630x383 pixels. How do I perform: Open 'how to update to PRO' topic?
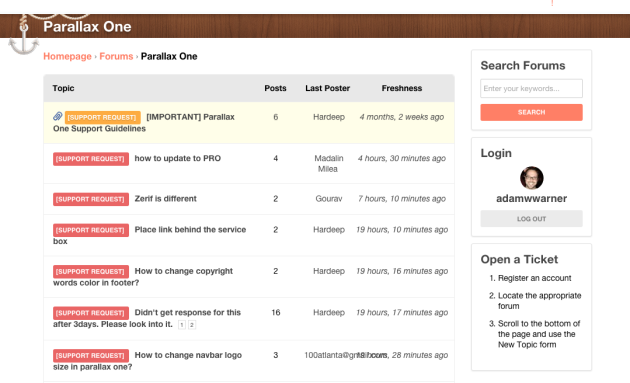point(178,158)
